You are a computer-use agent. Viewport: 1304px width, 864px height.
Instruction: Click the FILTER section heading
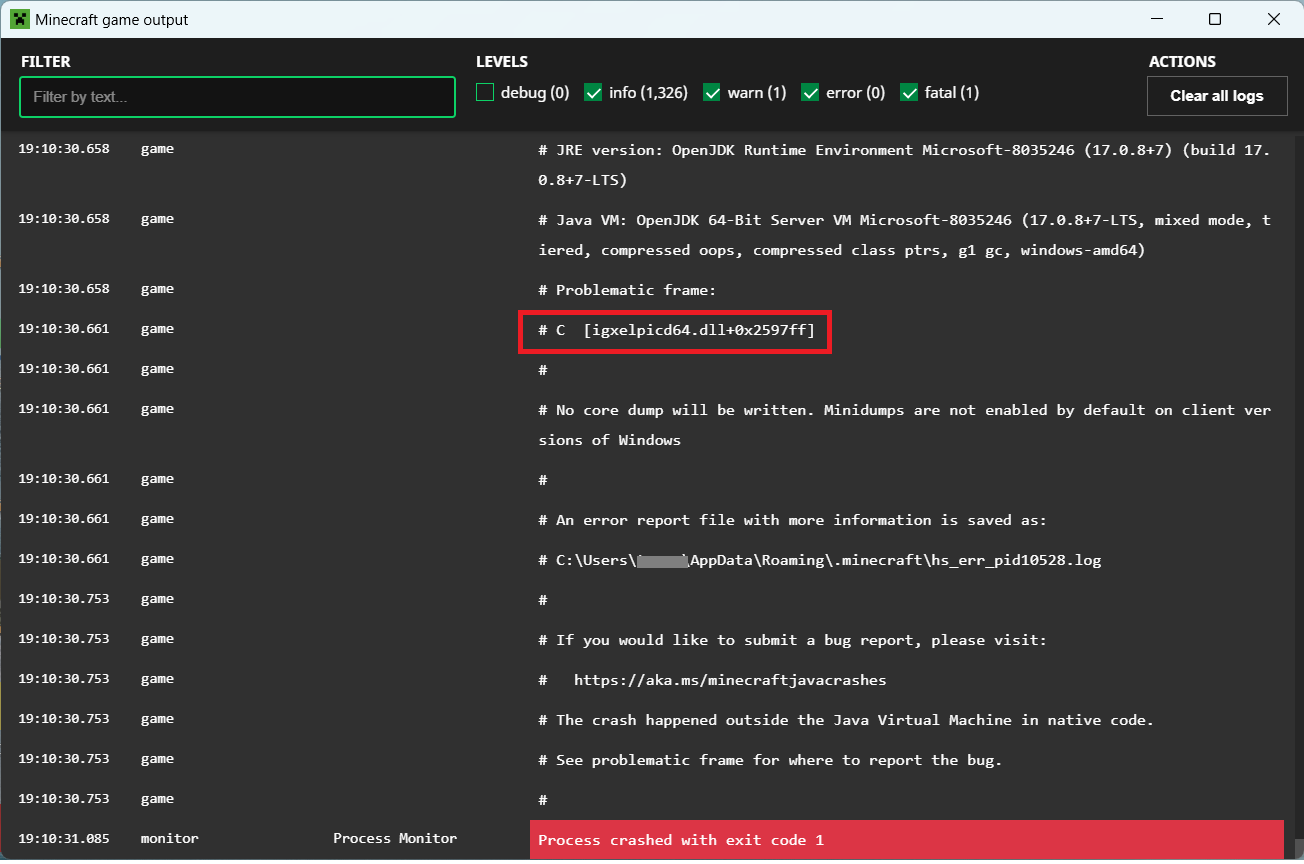coord(45,62)
